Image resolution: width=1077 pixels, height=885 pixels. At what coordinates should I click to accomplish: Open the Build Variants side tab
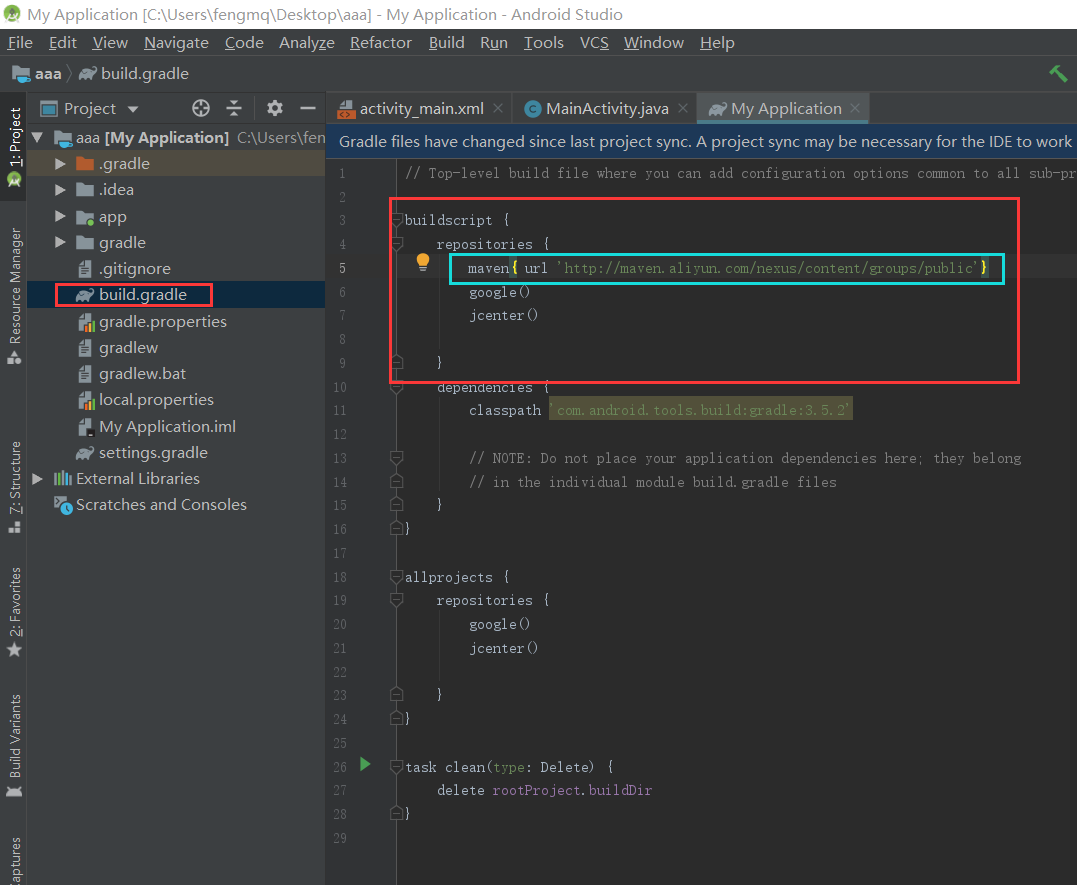point(14,746)
